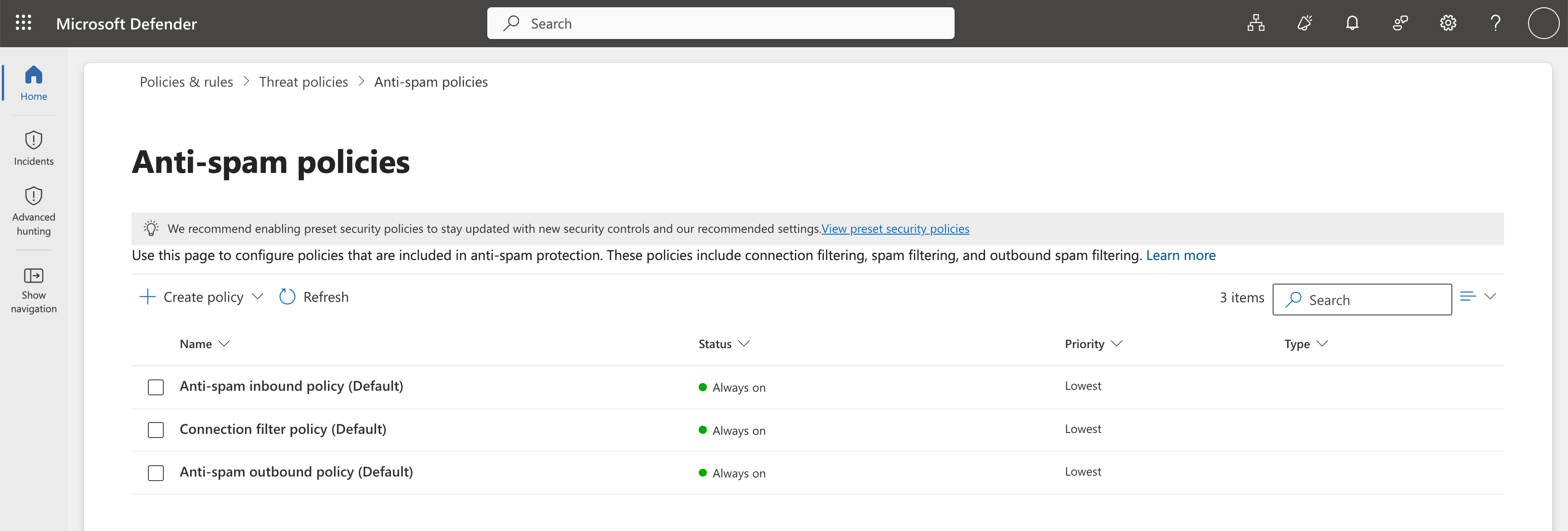Open Anti-spam outbound policy (Default)

point(296,472)
